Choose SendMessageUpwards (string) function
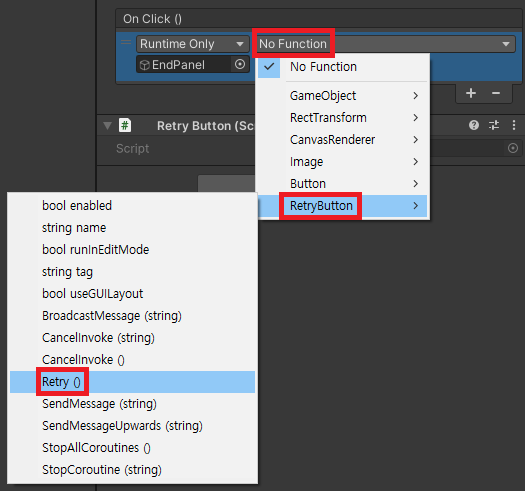 (132, 426)
